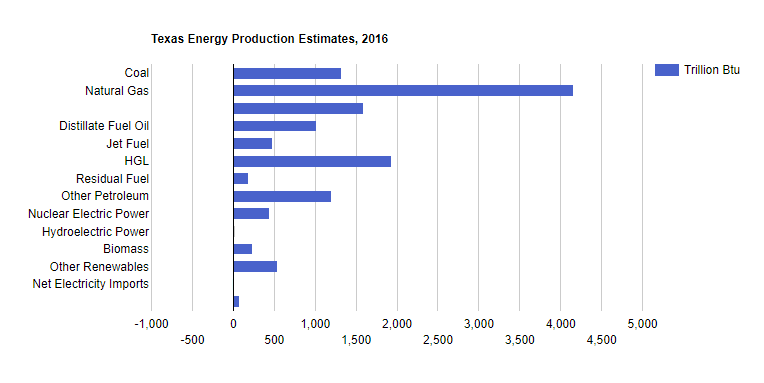The image size is (764, 383).
Task: Select the Residual Fuel bar
Action: click(241, 178)
